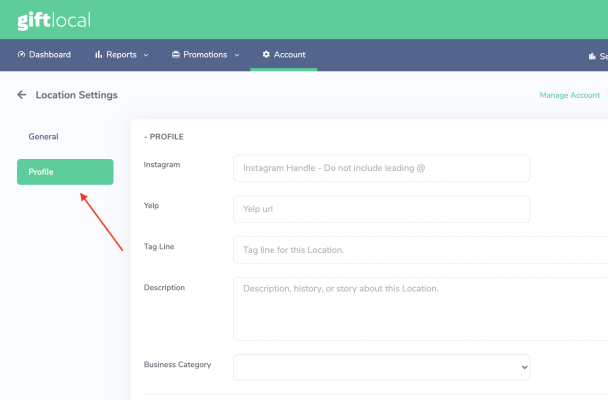
Task: Select the Account menu item
Action: click(284, 55)
